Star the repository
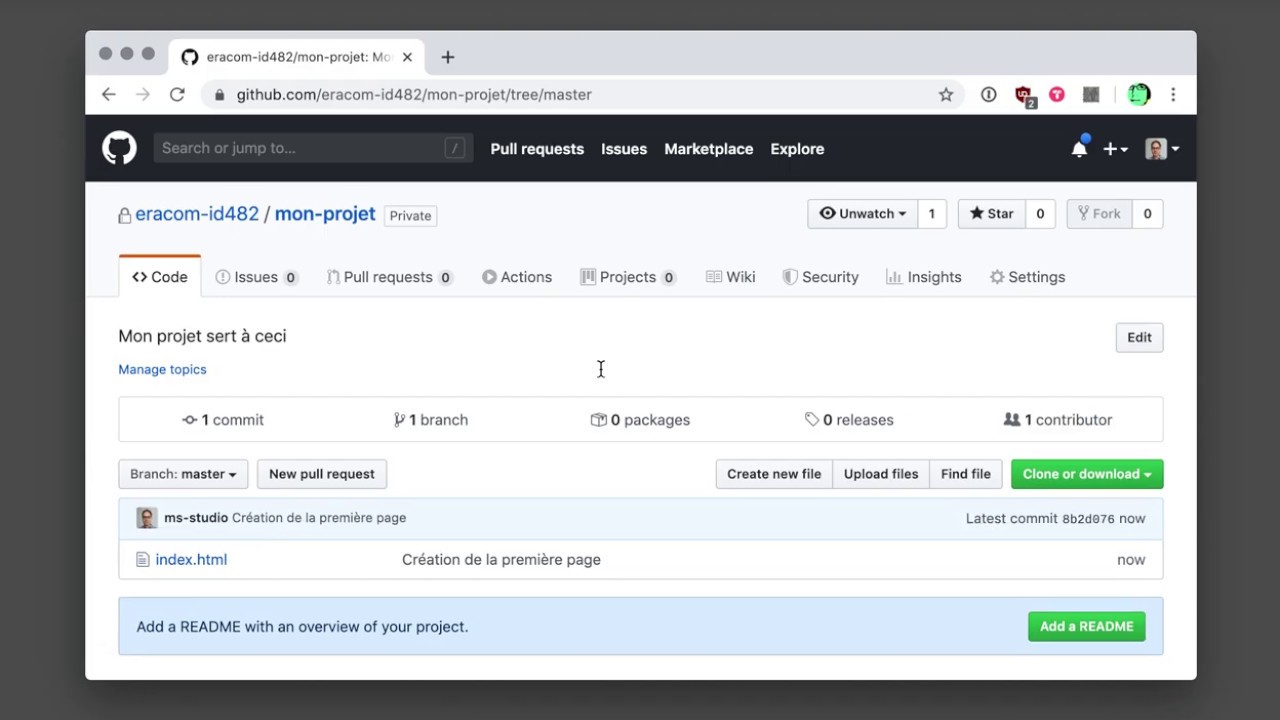 pyautogui.click(x=991, y=214)
